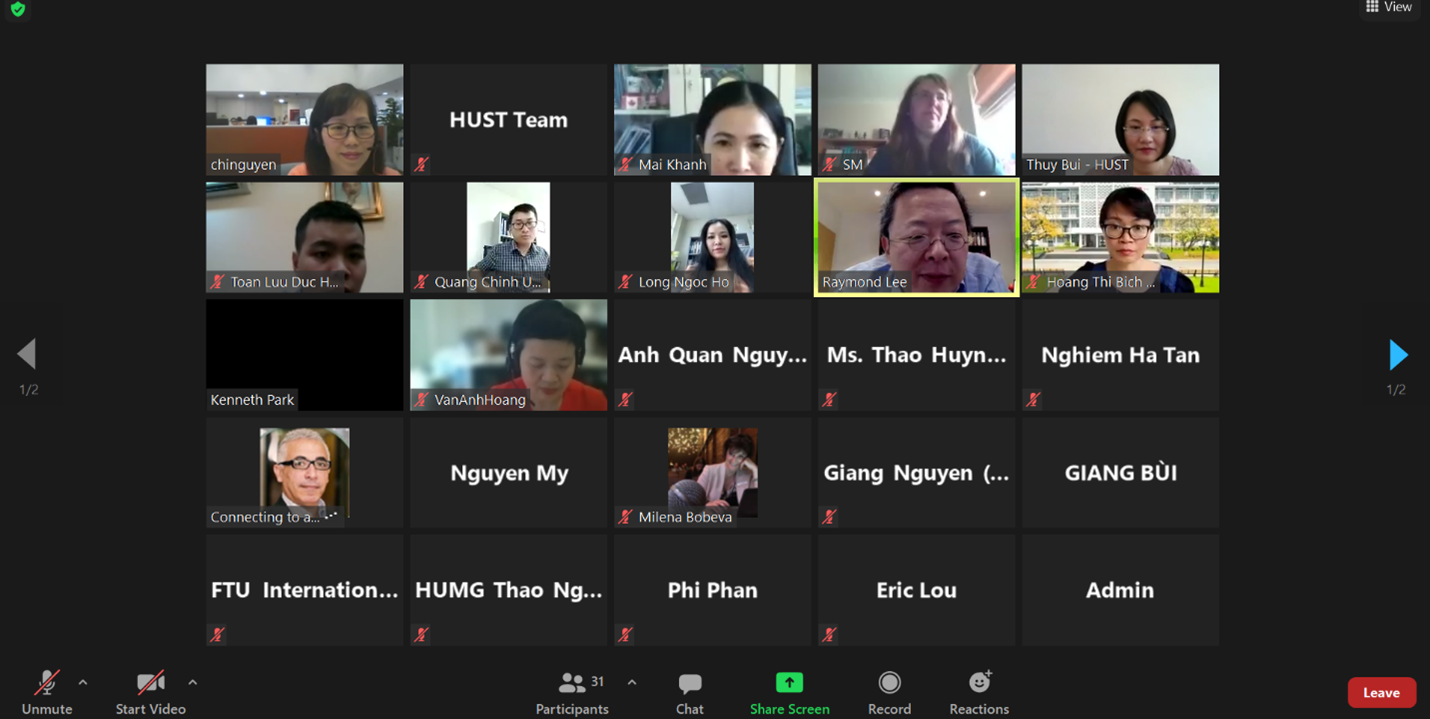Unmute the microphone
Screen dimensions: 1430x719
(47, 683)
